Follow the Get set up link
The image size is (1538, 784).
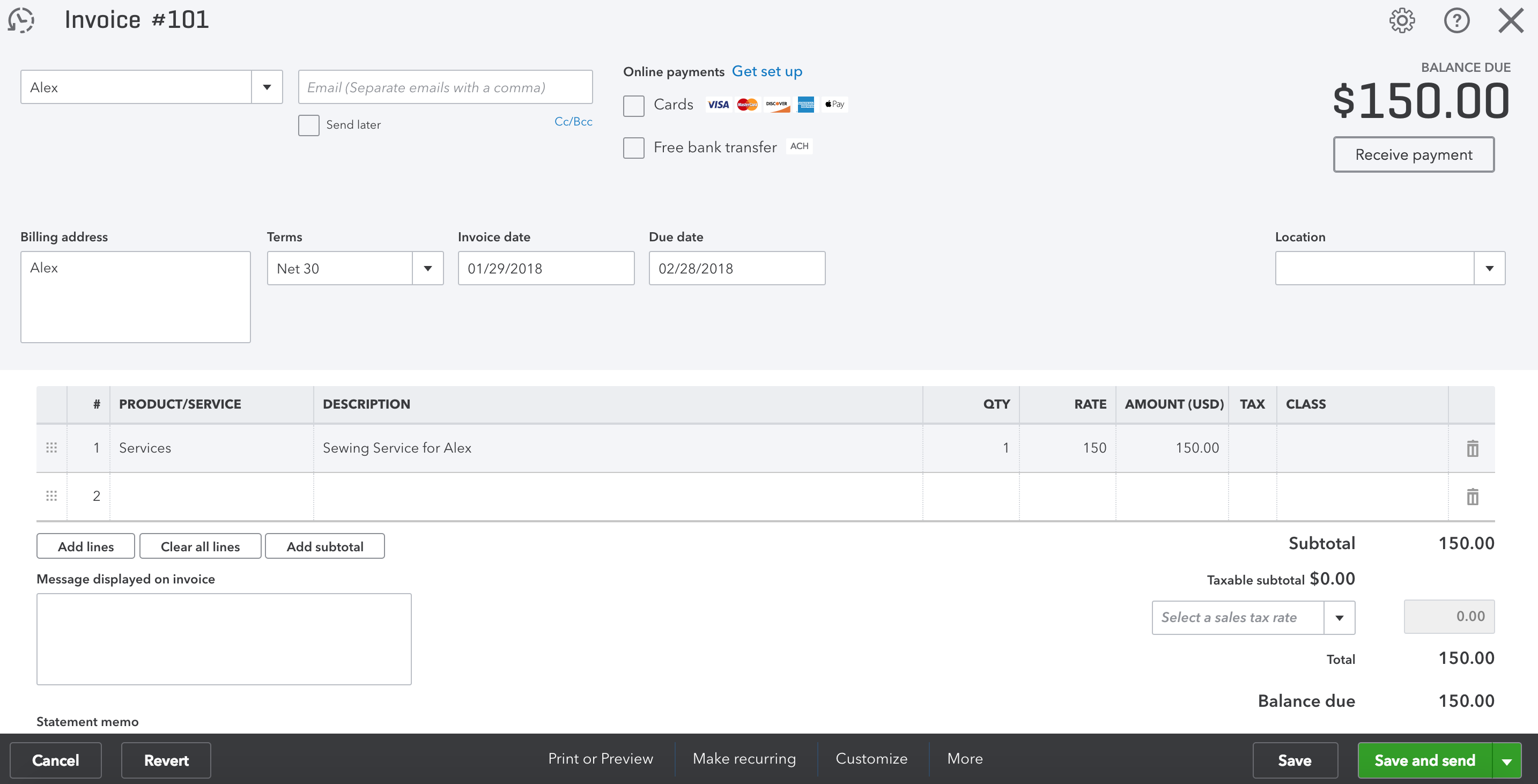767,72
